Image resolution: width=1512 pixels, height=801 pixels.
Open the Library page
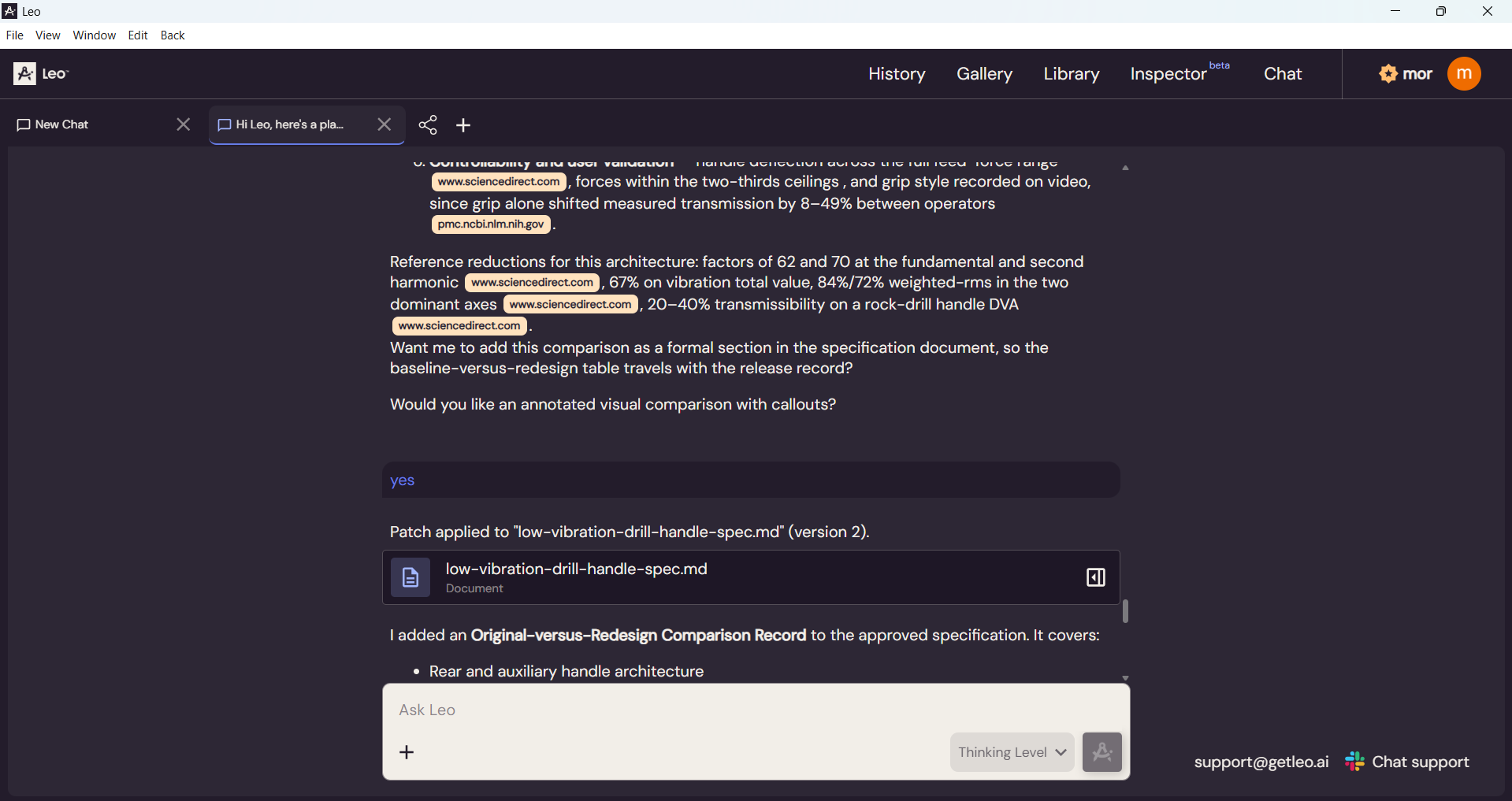1071,73
